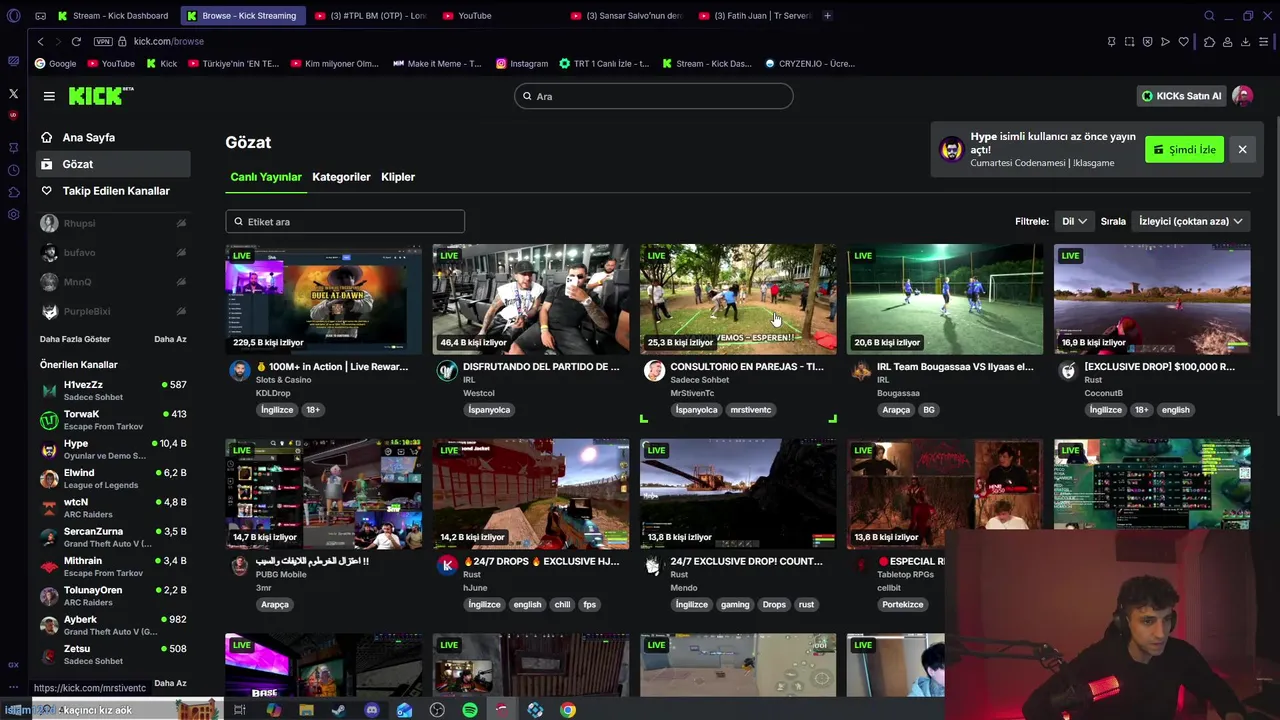Open the browser easy setup sliders icon
Image resolution: width=1280 pixels, height=720 pixels.
pyautogui.click(x=1264, y=41)
